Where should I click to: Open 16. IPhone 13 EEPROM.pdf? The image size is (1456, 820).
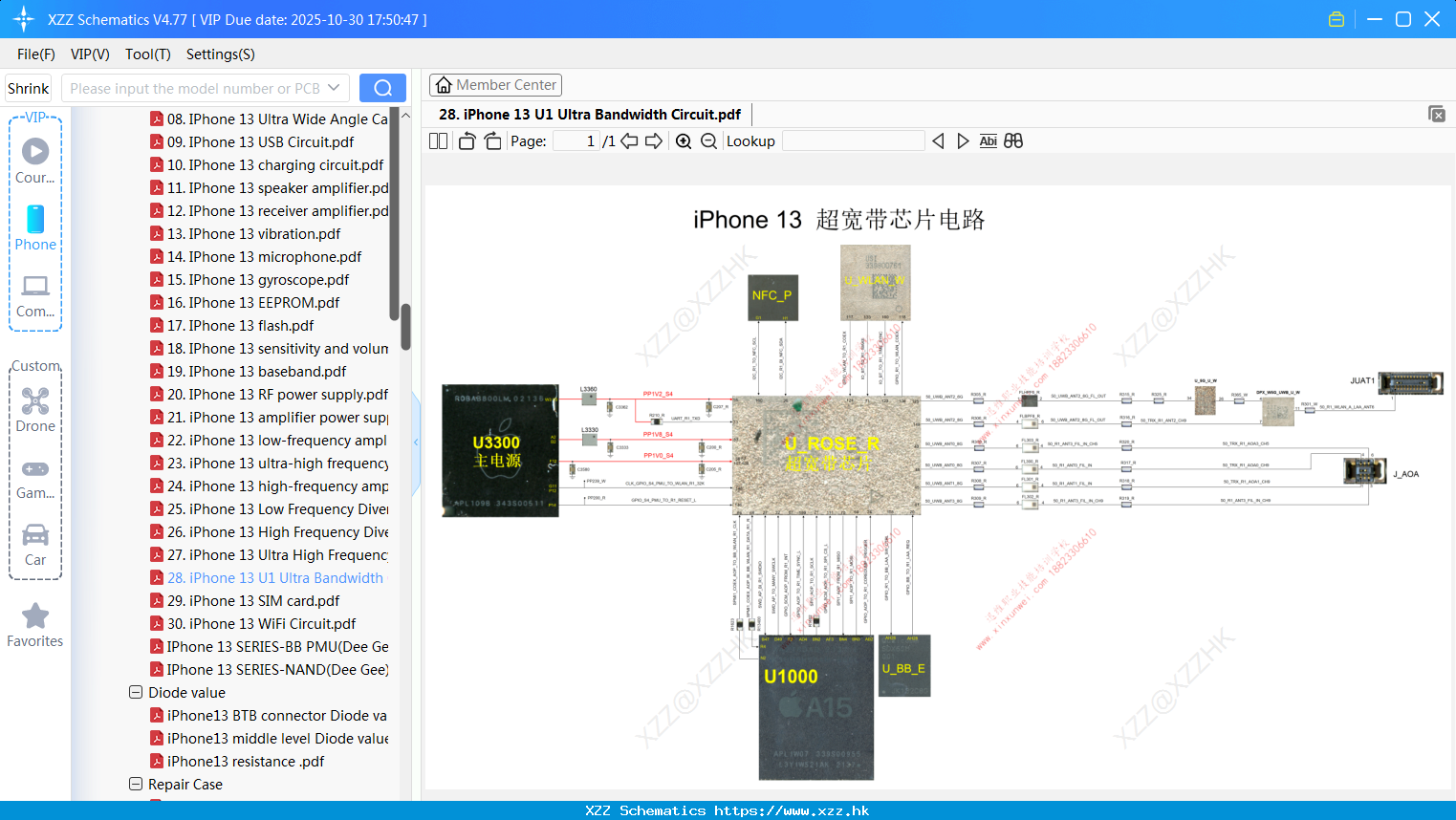[245, 303]
